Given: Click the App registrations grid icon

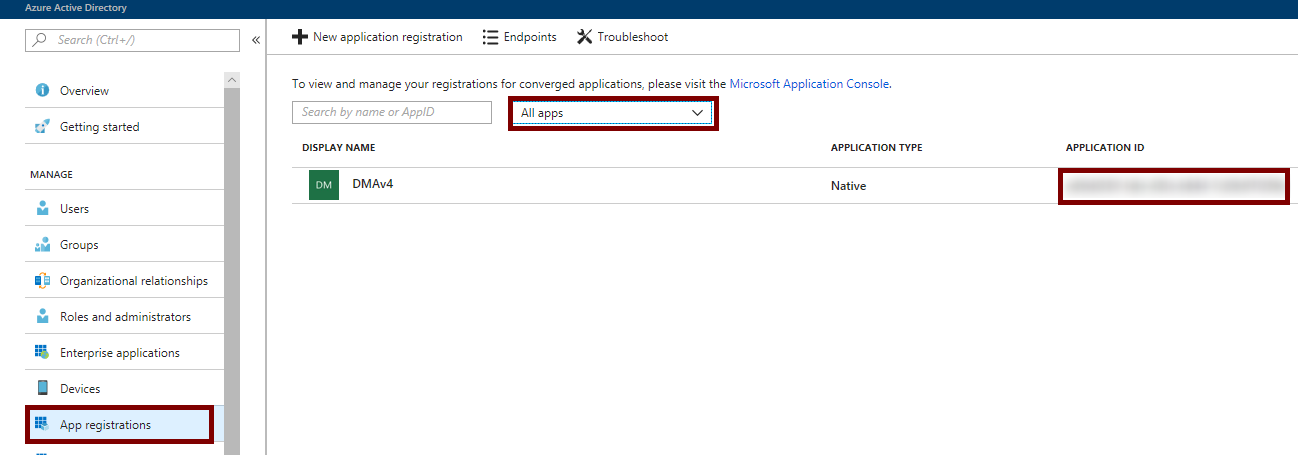Looking at the screenshot, I should (x=42, y=425).
